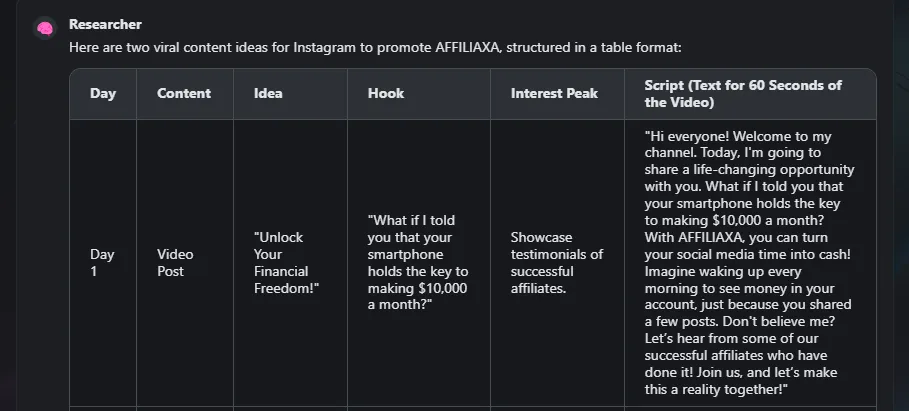Screen dimensions: 909x411
Task: Click the Idea column header
Action: point(268,93)
